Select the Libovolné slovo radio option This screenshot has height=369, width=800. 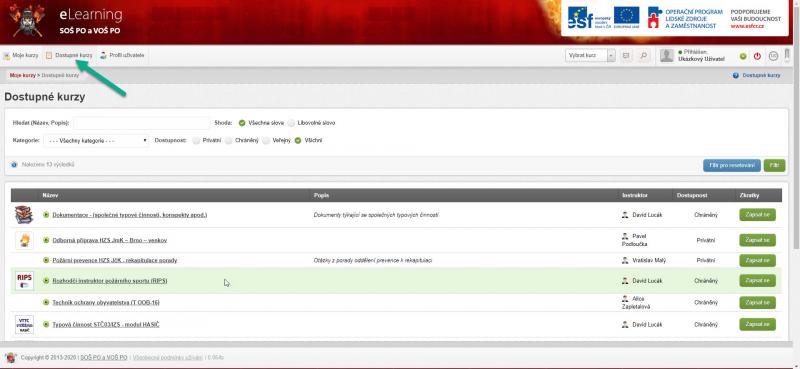pos(291,123)
